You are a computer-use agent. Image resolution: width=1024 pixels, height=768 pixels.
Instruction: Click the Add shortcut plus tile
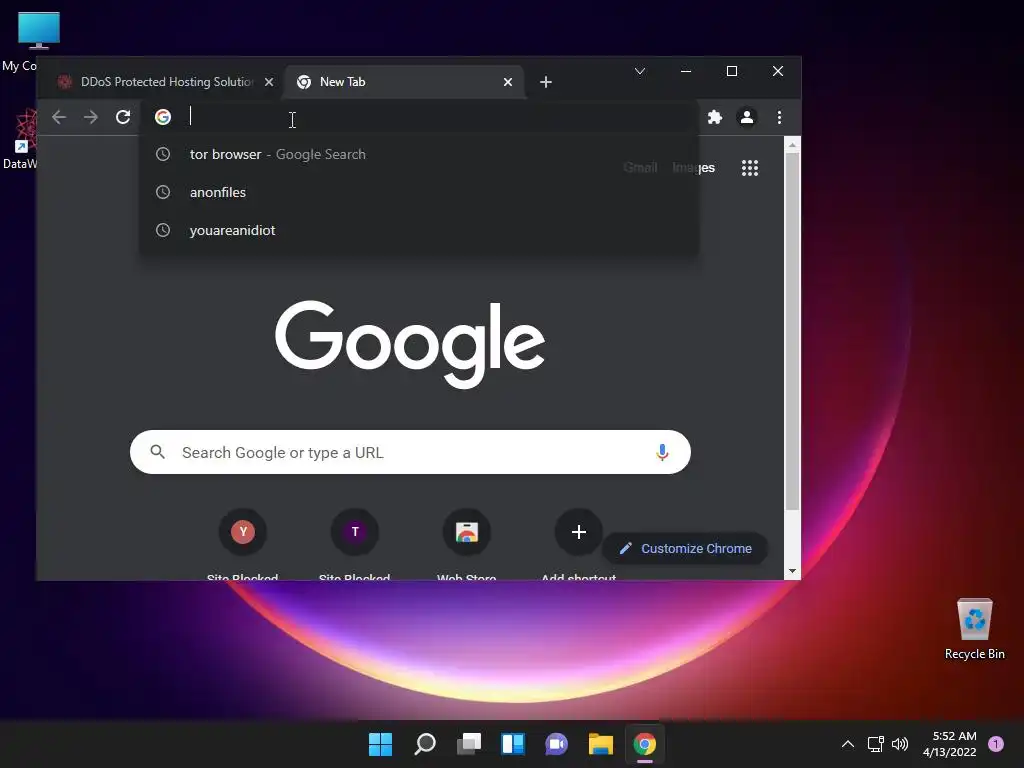click(x=579, y=532)
